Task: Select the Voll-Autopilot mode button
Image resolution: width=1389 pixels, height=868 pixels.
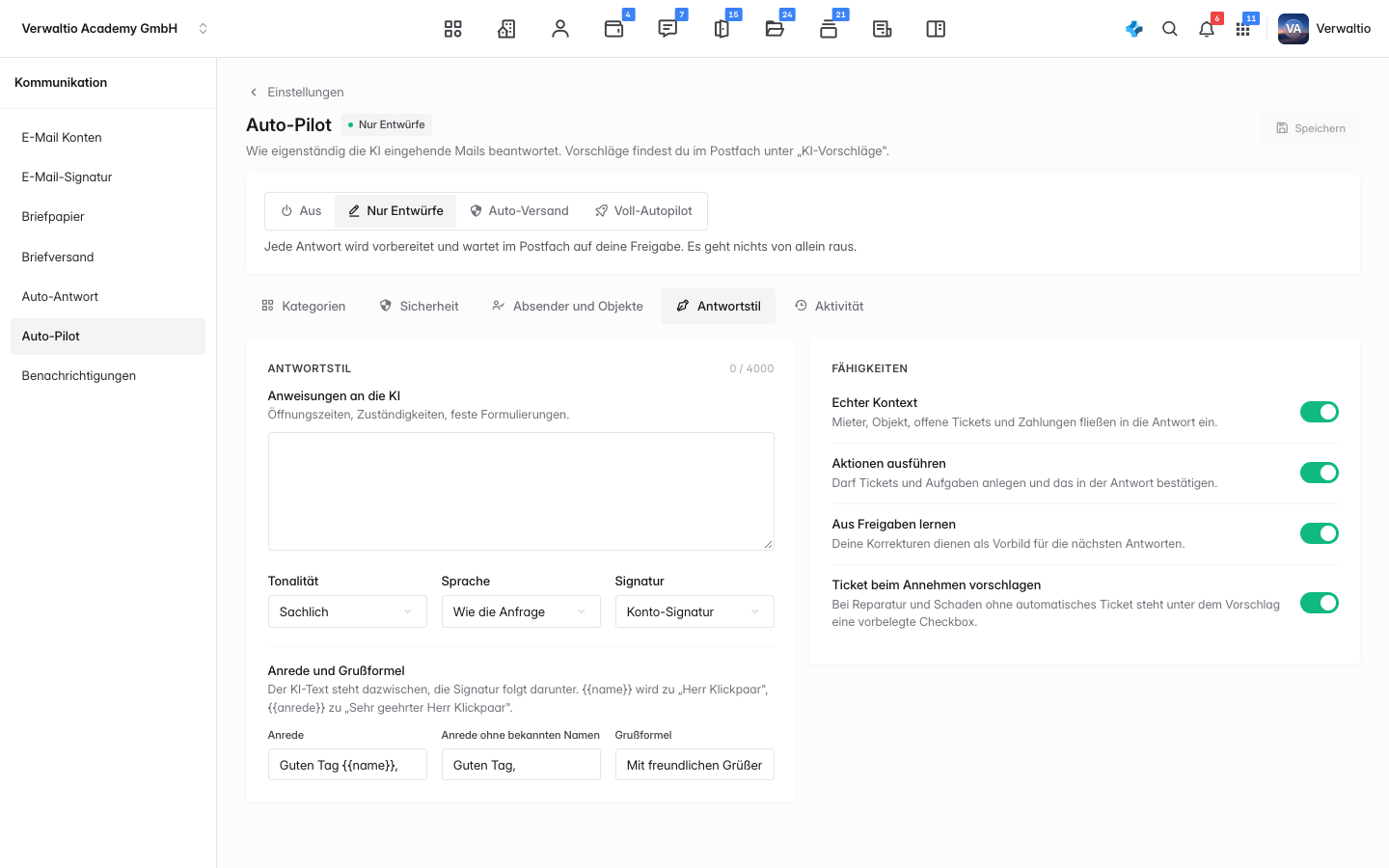Action: 643,211
